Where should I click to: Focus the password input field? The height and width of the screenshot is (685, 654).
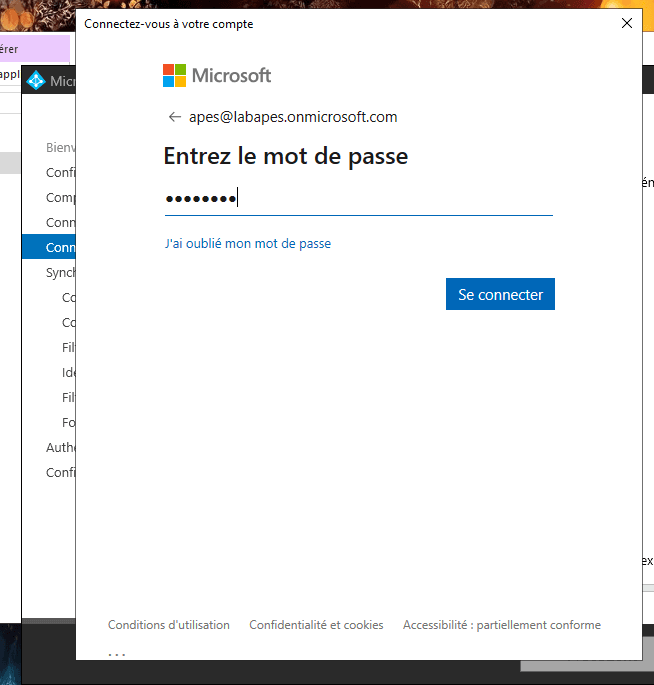tap(358, 199)
